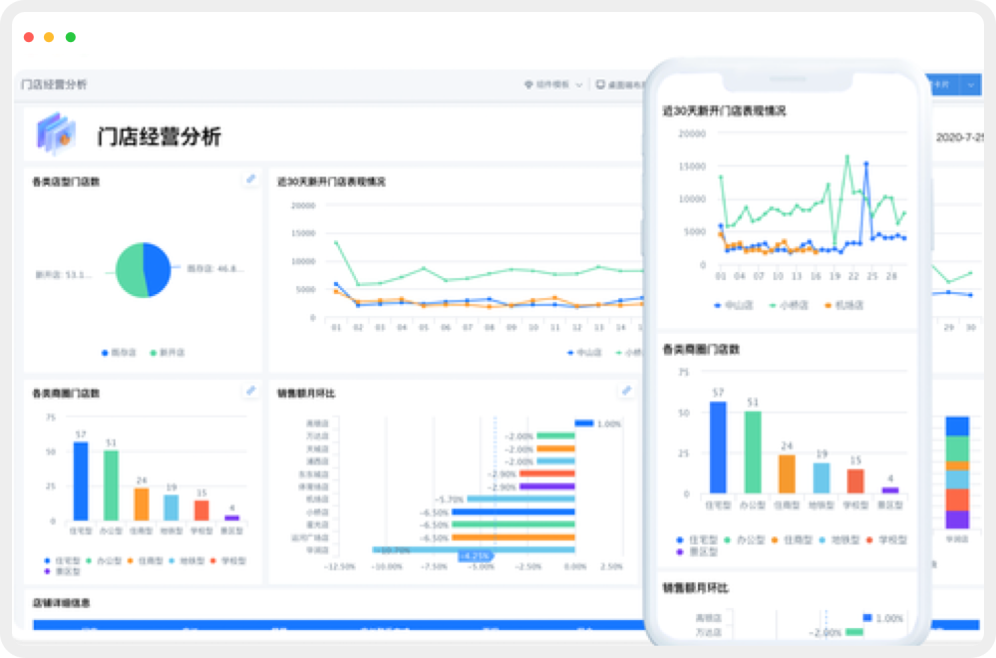This screenshot has width=996, height=658.
Task: Expand the 组件模板 dropdown arrow
Action: pos(579,85)
